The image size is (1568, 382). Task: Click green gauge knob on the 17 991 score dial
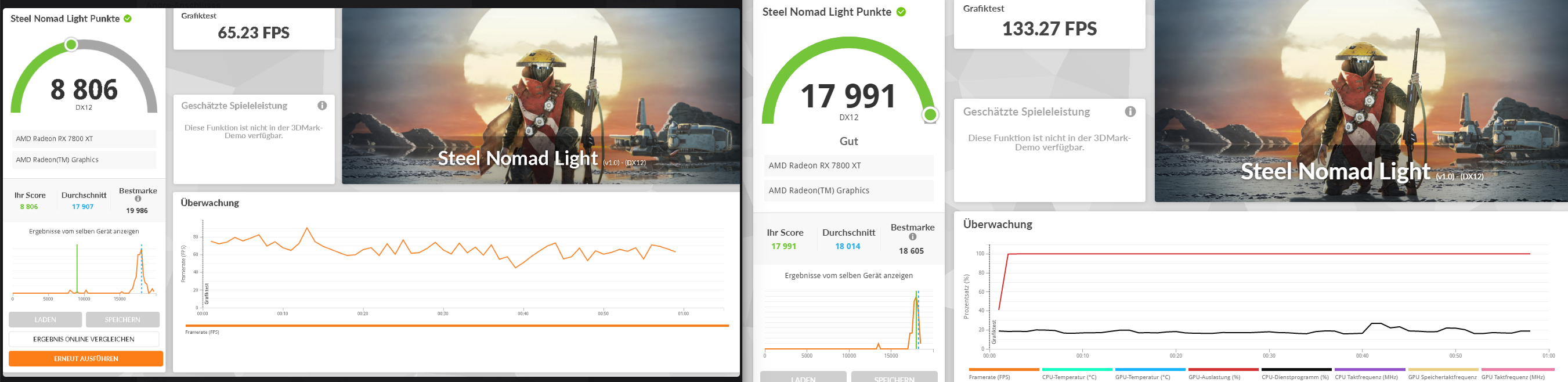pos(930,114)
